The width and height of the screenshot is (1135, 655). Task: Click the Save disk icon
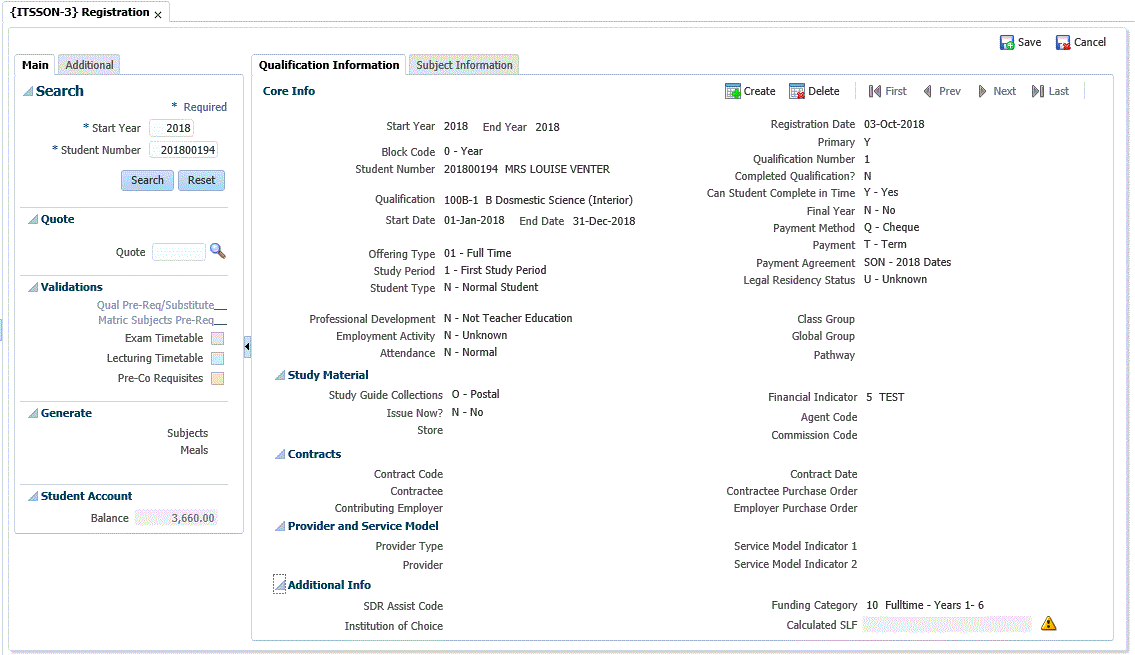pos(1007,43)
